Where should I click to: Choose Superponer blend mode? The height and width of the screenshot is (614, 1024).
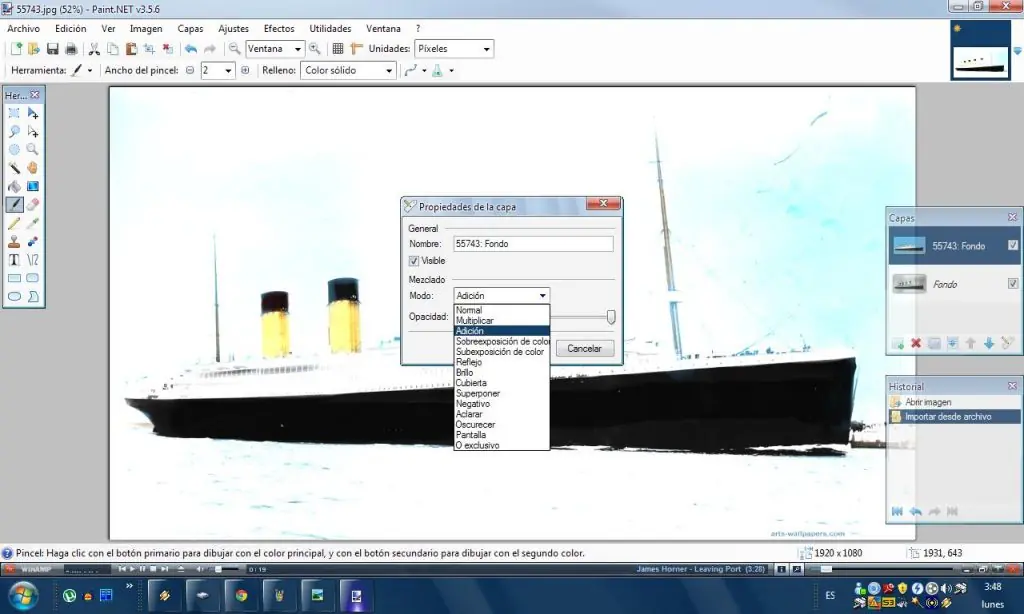click(502, 394)
